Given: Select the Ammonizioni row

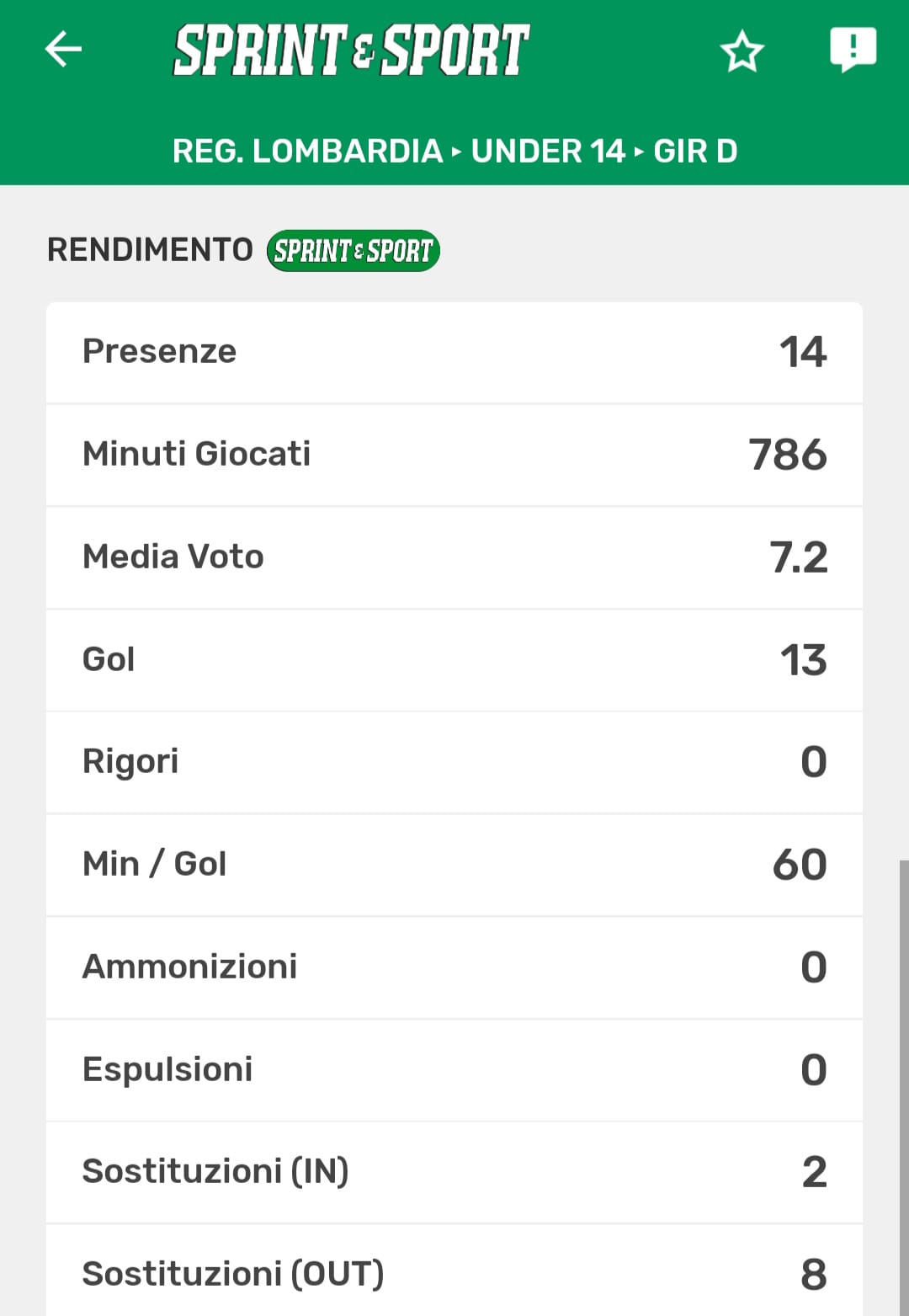Looking at the screenshot, I should [x=454, y=967].
